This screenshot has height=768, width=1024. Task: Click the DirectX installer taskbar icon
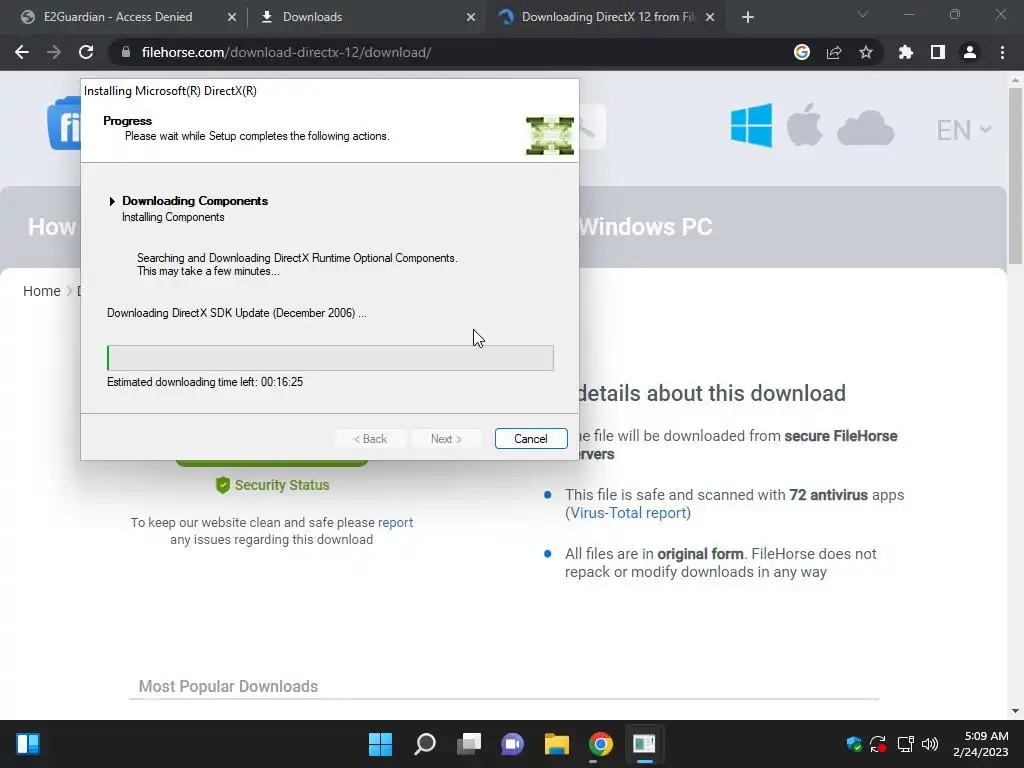(645, 744)
